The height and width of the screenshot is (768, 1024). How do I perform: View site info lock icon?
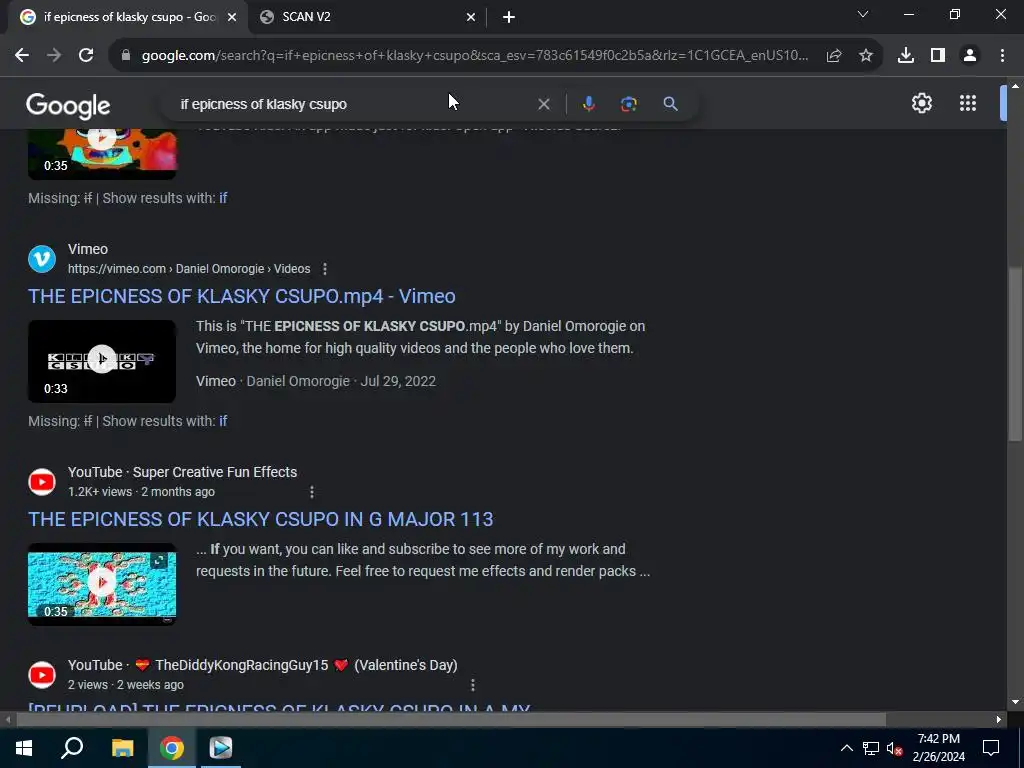pyautogui.click(x=126, y=56)
